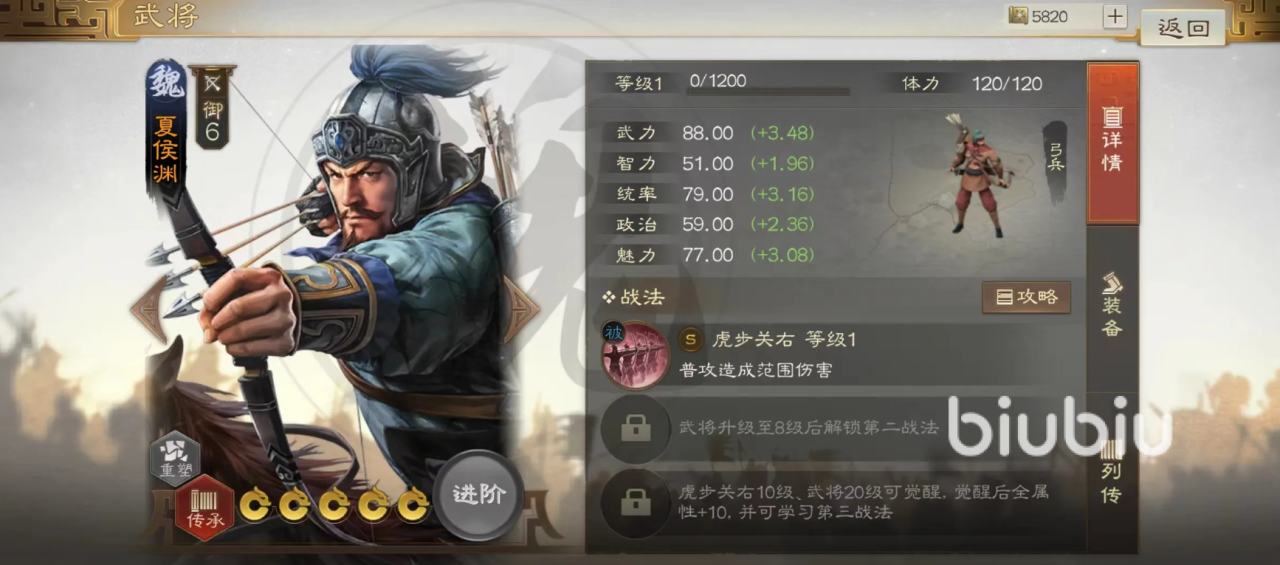Open the 攻略 strategy guide button
Viewport: 1280px width, 565px height.
coord(1026,297)
